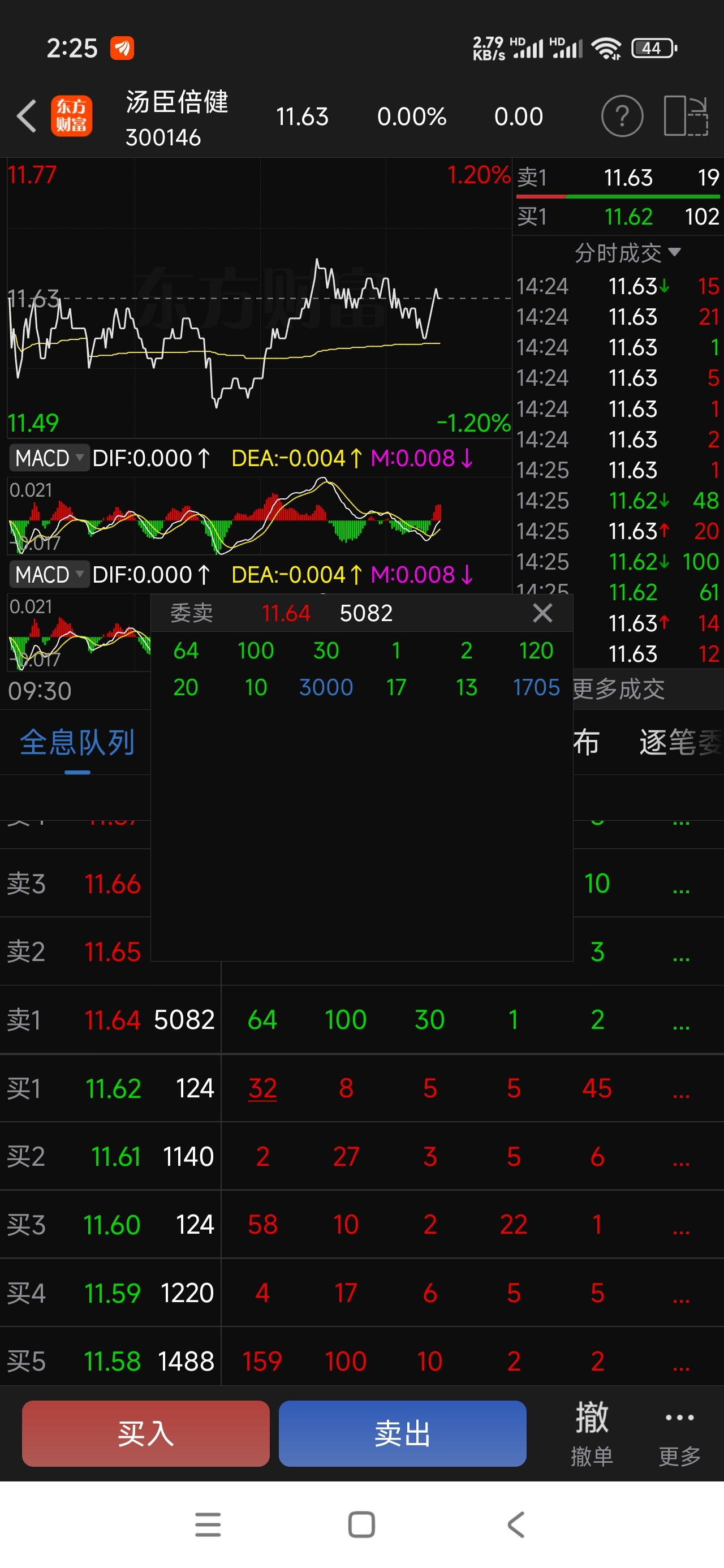Screen dimensions: 724x1568
Task: Tap the 汤臣倍健 300146 stock title
Action: pyautogui.click(x=176, y=118)
